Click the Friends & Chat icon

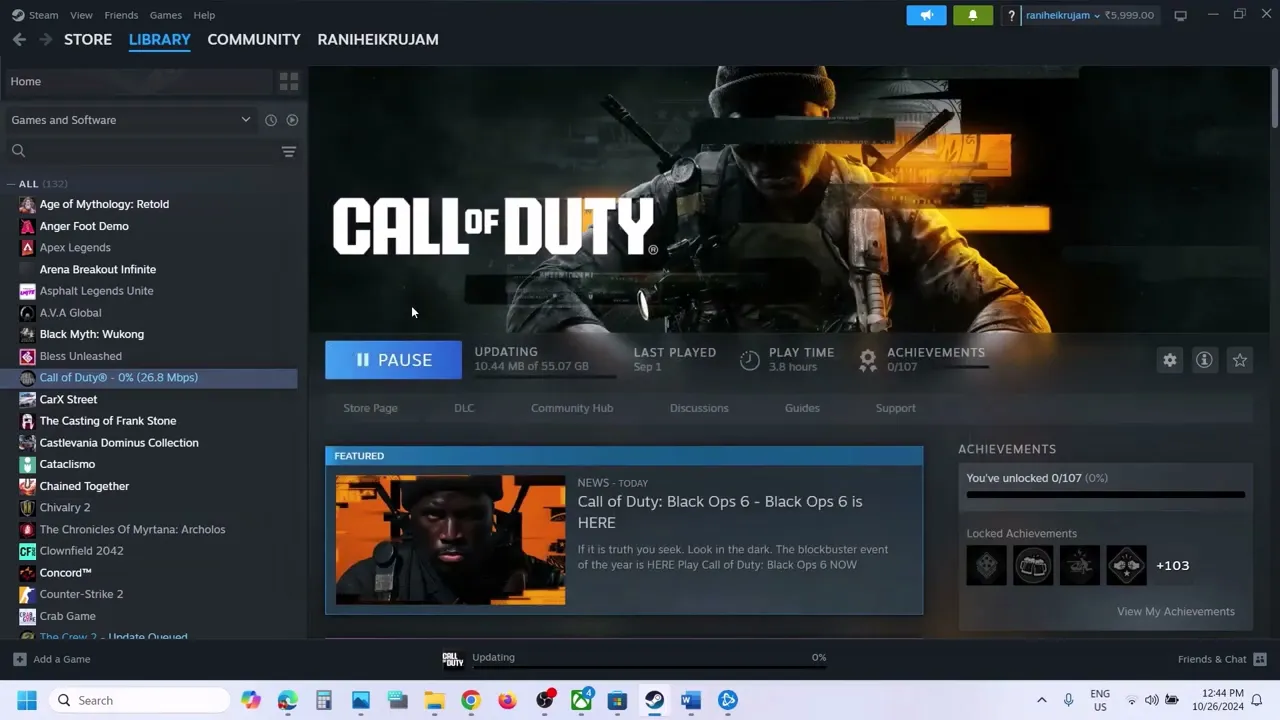1260,659
